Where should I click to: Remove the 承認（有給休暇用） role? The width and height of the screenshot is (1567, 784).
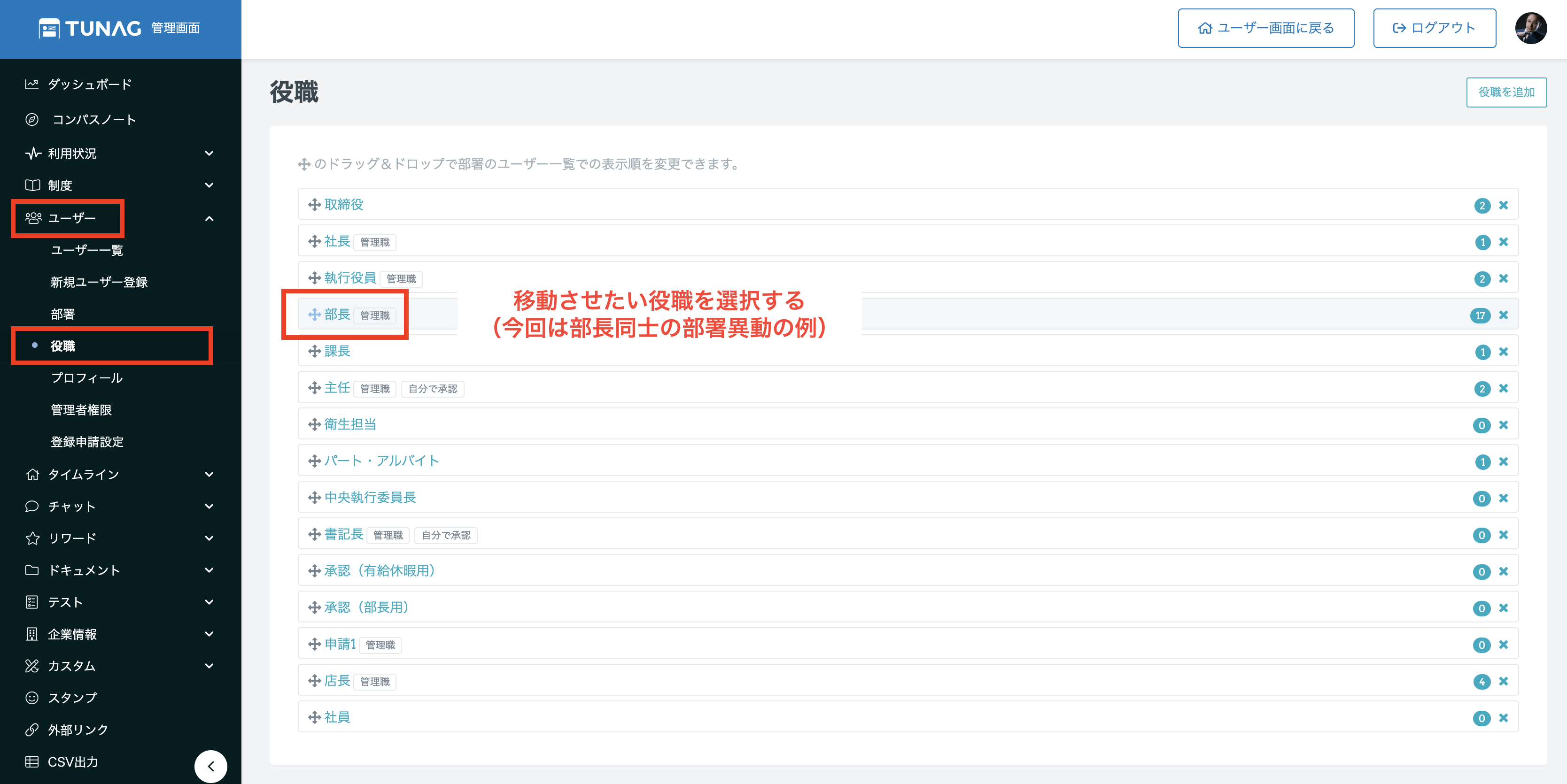(x=1503, y=571)
